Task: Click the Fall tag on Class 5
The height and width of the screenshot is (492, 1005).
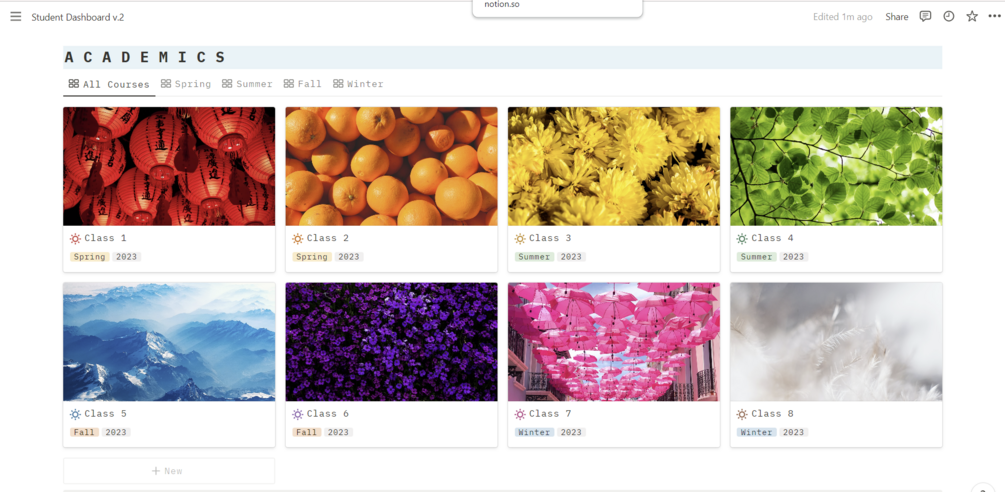Action: 85,432
